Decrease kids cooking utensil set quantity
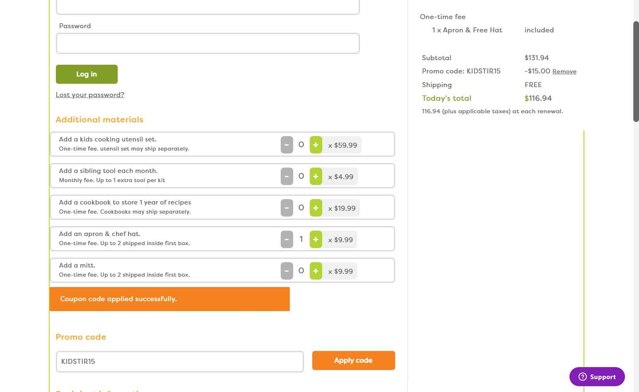 click(x=287, y=145)
